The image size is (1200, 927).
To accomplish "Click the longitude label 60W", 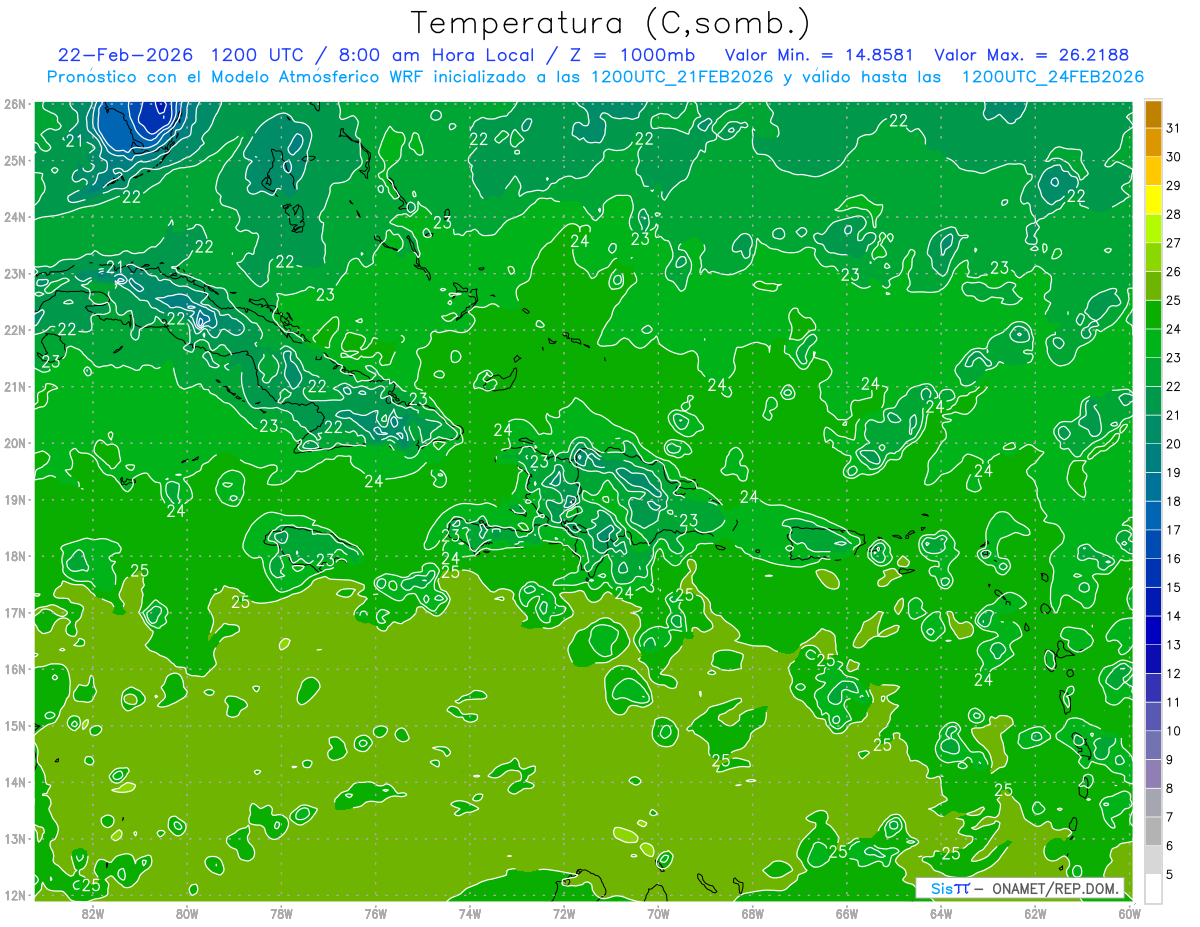I will click(x=1129, y=913).
